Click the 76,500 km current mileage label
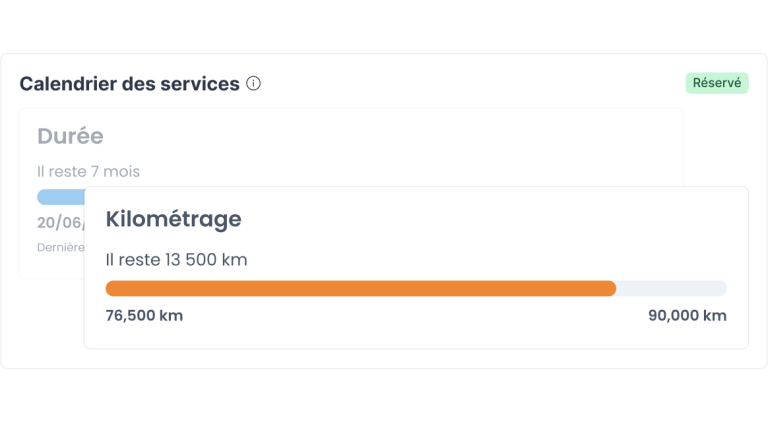Screen dimensions: 768x422 [144, 316]
